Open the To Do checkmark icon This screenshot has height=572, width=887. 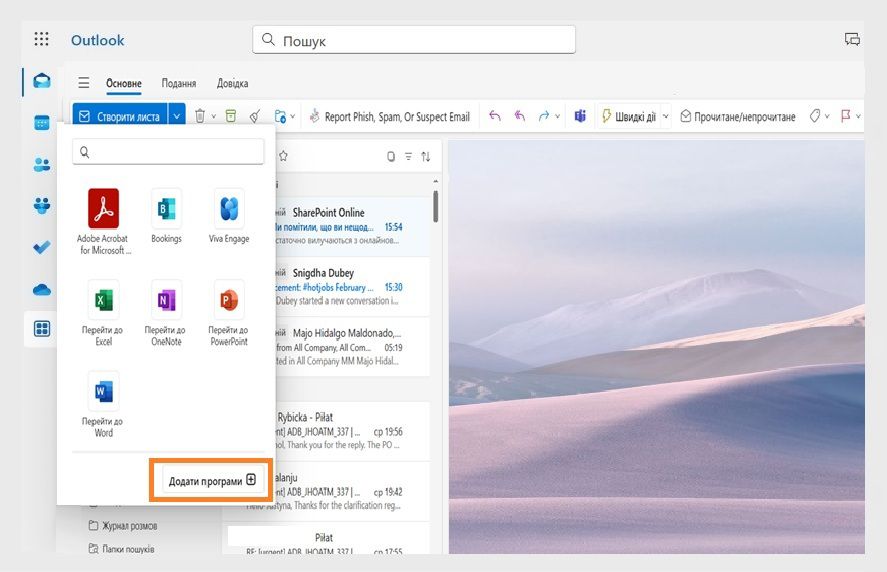pos(42,247)
